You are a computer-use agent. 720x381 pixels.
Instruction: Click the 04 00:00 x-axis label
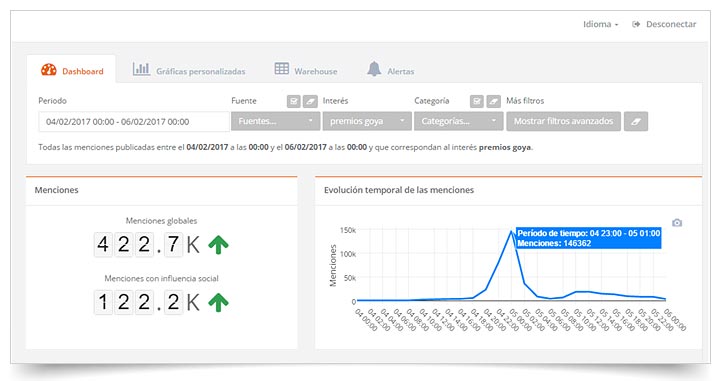tap(366, 320)
